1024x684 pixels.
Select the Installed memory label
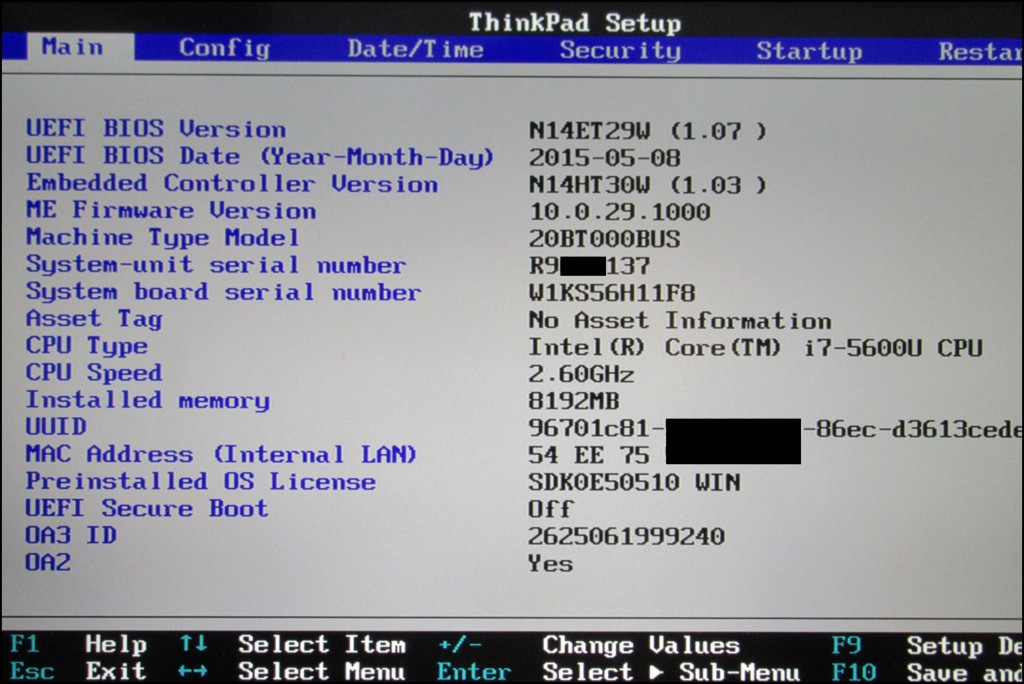[x=148, y=400]
